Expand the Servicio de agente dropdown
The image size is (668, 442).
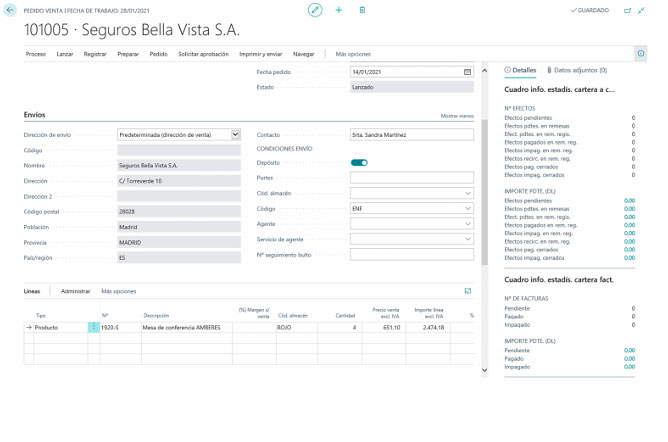467,239
